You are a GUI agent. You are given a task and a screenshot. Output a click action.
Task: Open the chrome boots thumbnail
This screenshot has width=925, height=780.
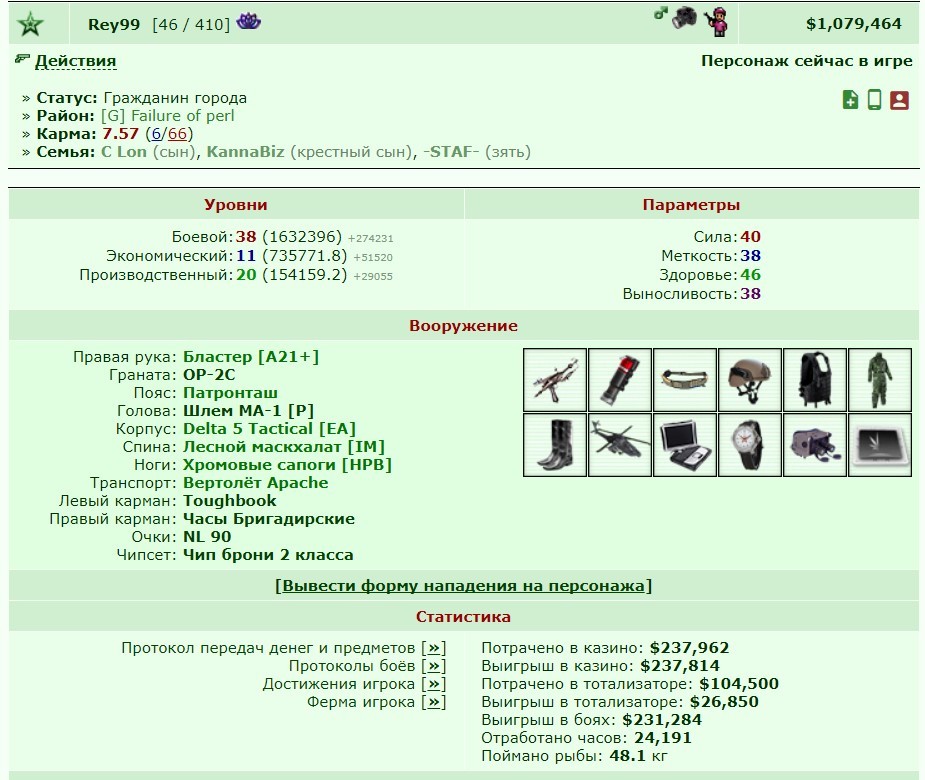(x=555, y=445)
